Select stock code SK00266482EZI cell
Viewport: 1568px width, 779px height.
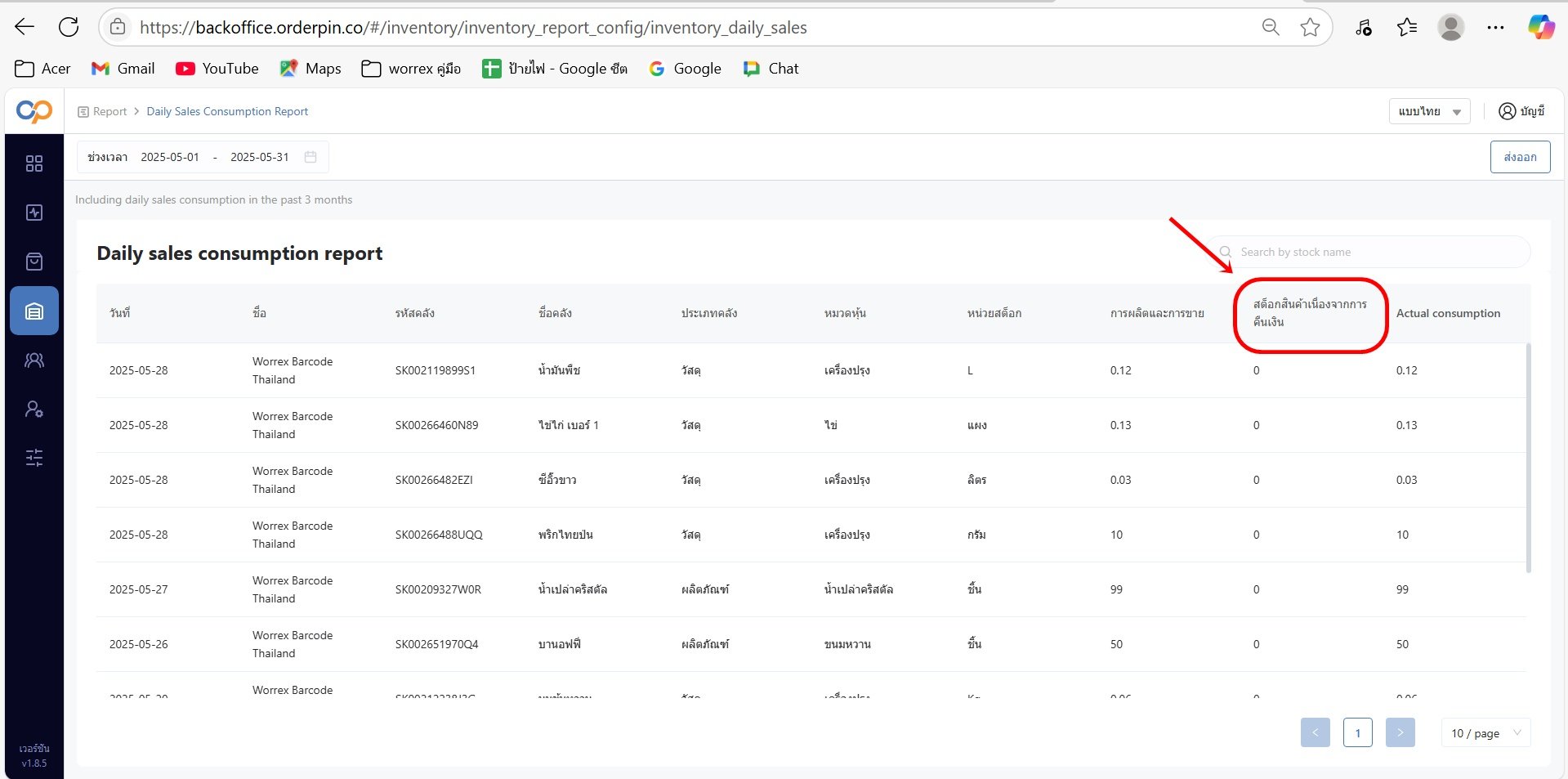point(434,480)
